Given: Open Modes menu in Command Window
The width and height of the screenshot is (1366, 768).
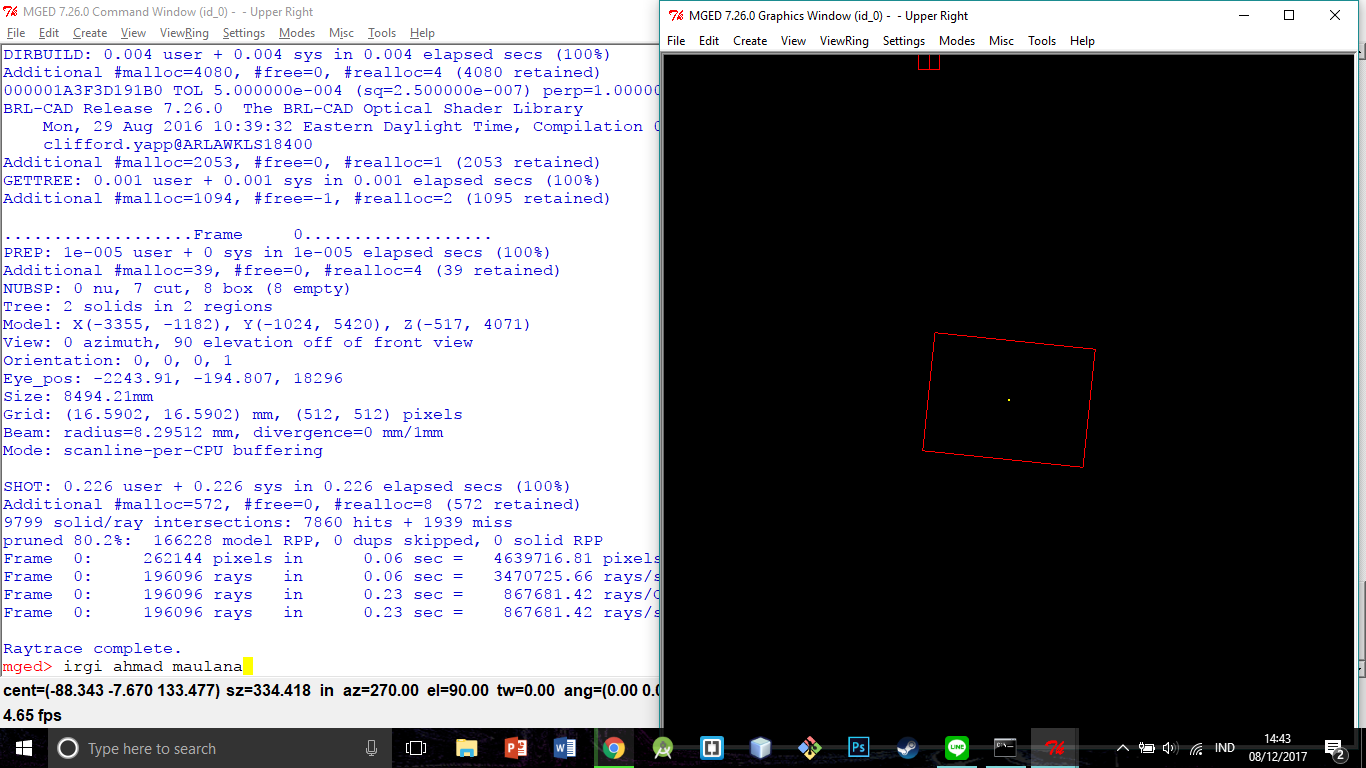Looking at the screenshot, I should point(297,33).
